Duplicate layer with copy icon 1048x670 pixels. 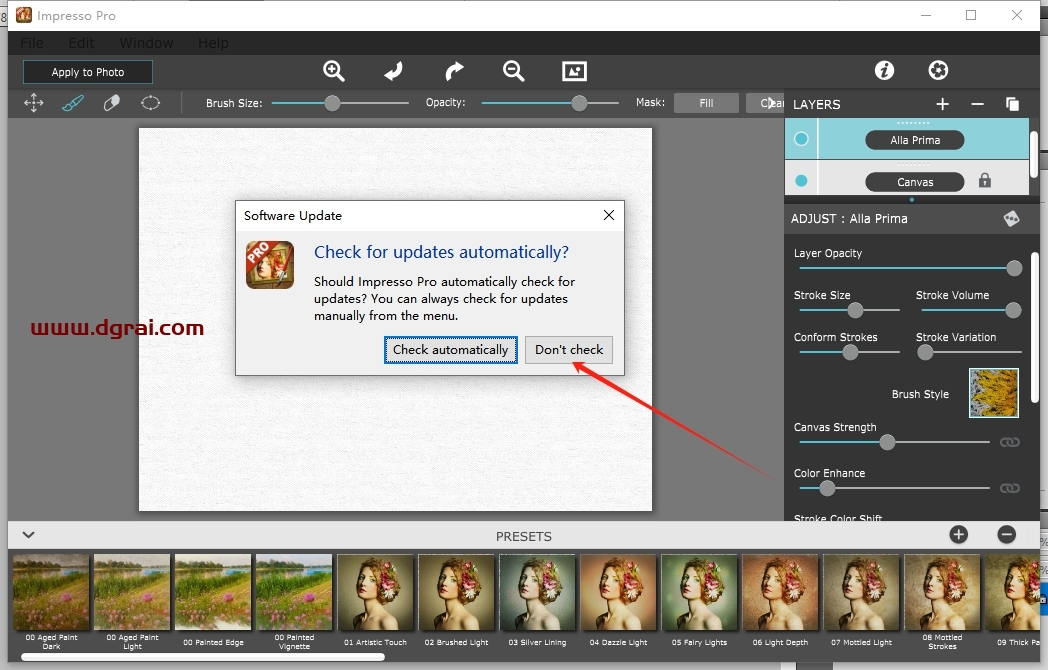point(1012,104)
